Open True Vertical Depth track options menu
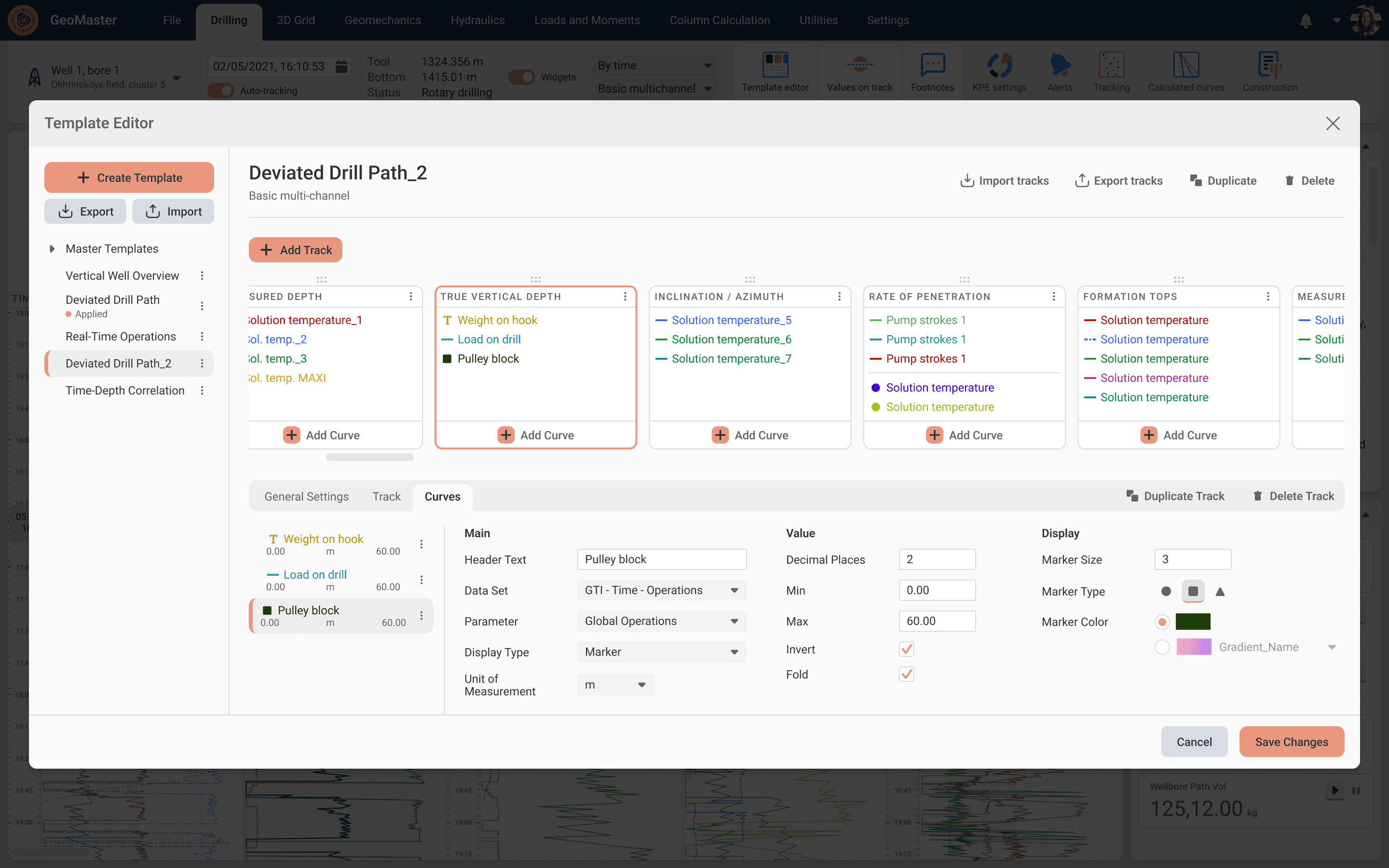This screenshot has width=1389, height=868. tap(625, 296)
